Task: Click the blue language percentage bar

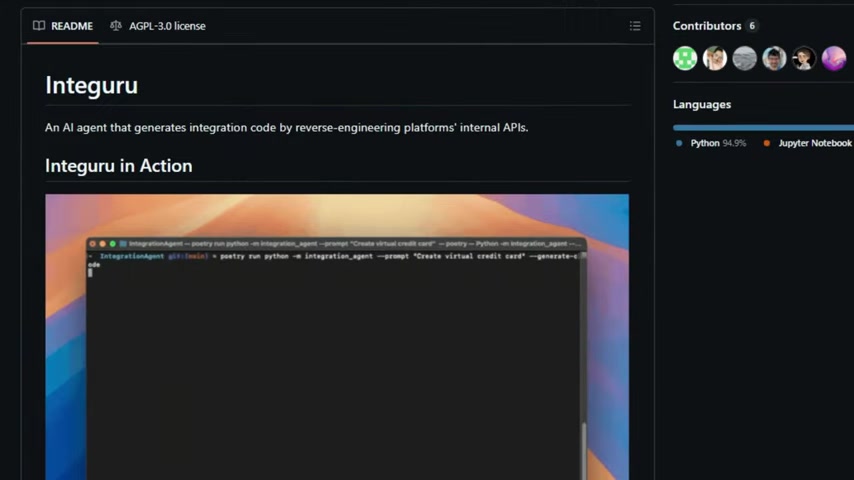Action: (763, 127)
